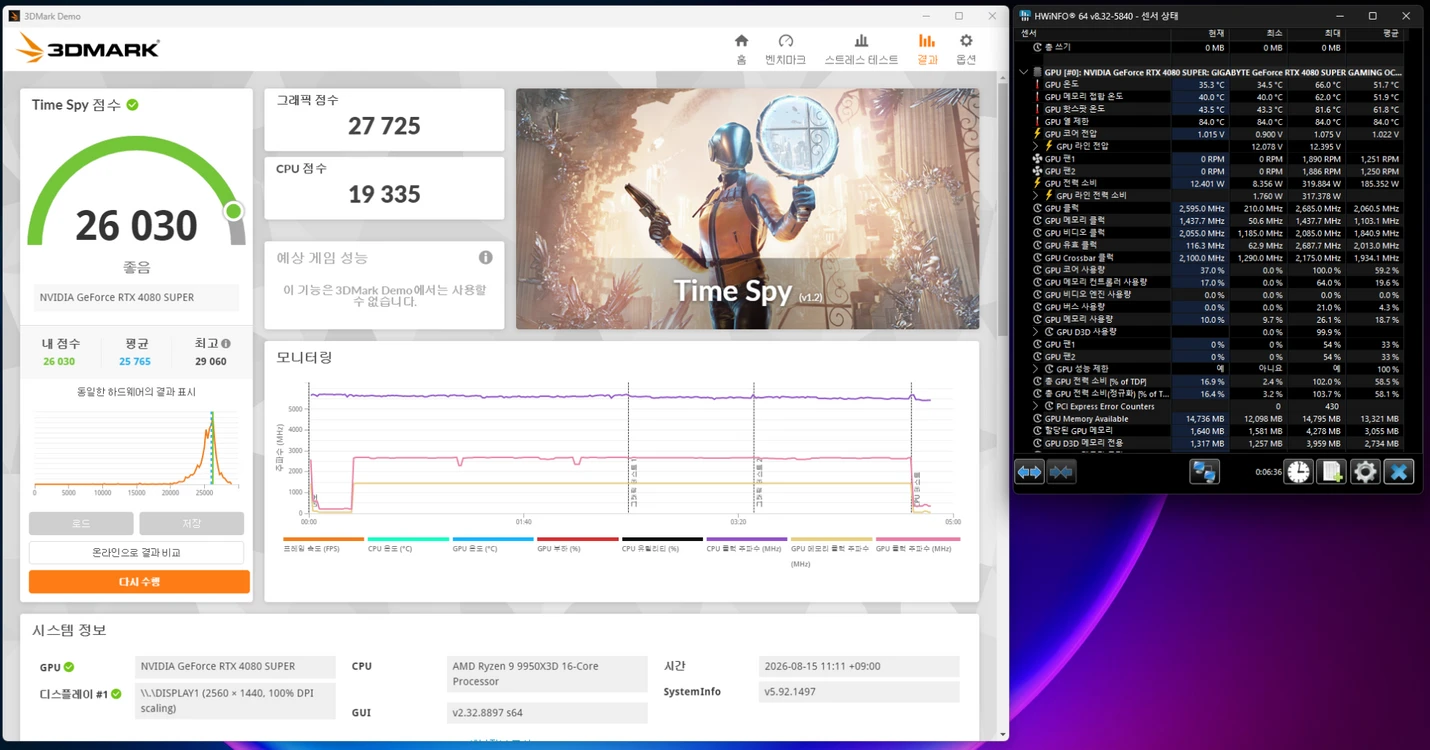Screen dimensions: 1430x750
Task: Toggle the GPU 클럭 주파수 pink legend
Action: pos(916,539)
